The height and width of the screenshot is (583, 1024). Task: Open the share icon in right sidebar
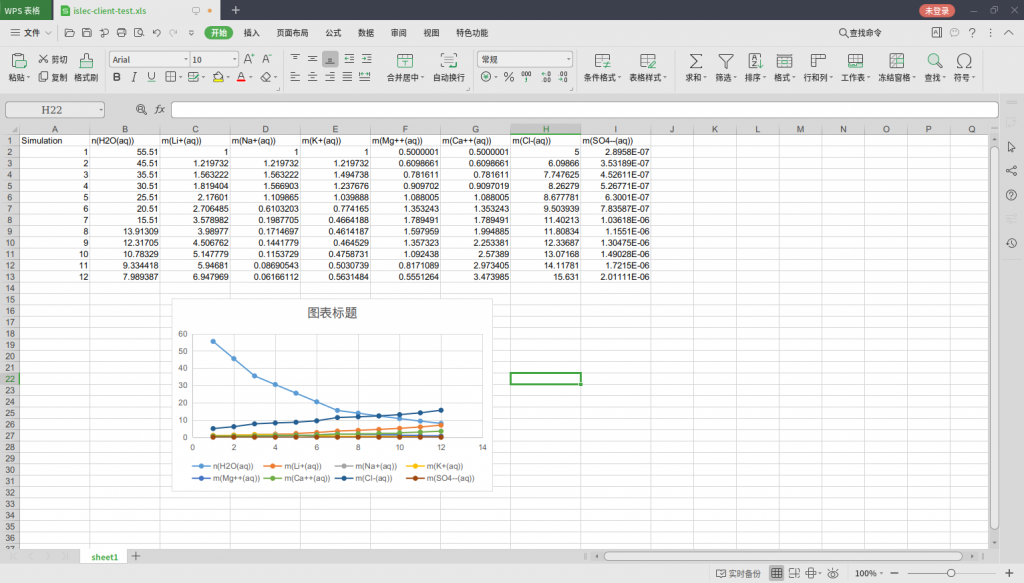[1012, 171]
